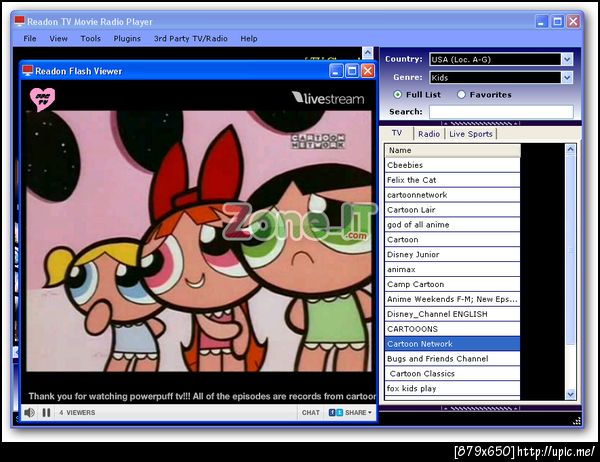This screenshot has width=600, height=462.
Task: Maximize the Readon Flash Viewer window
Action: click(x=352, y=71)
